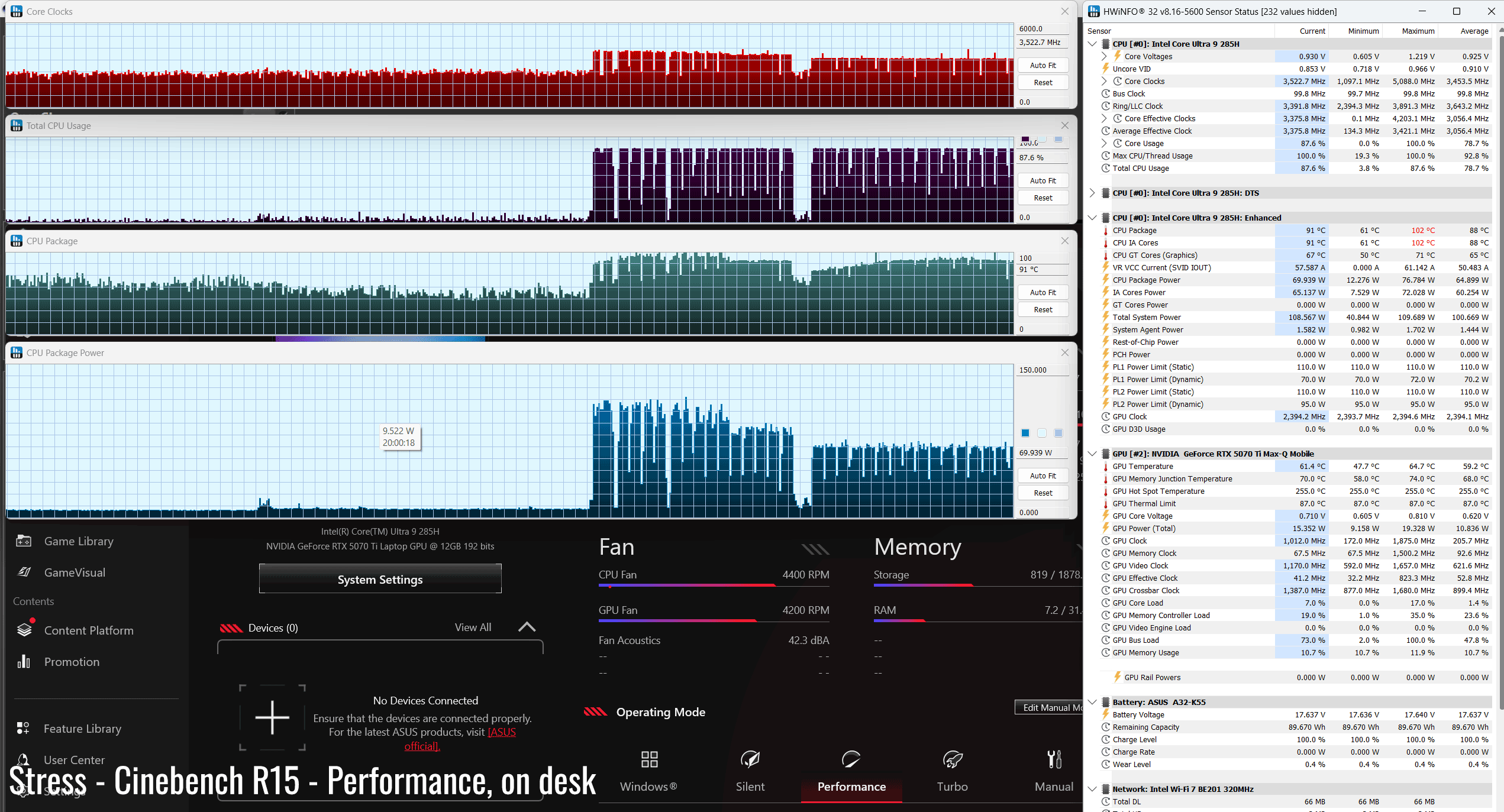This screenshot has height=812, width=1504.
Task: Open System Settings in Armoury Crate
Action: coord(380,579)
